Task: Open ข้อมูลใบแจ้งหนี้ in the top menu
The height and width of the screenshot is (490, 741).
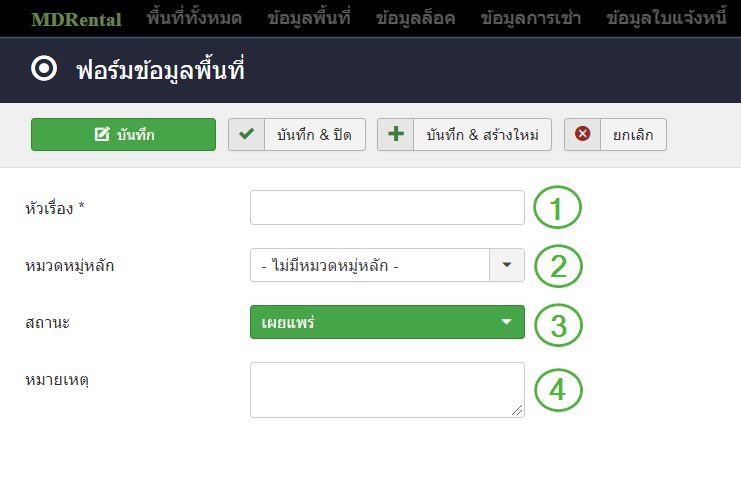Action: 666,18
